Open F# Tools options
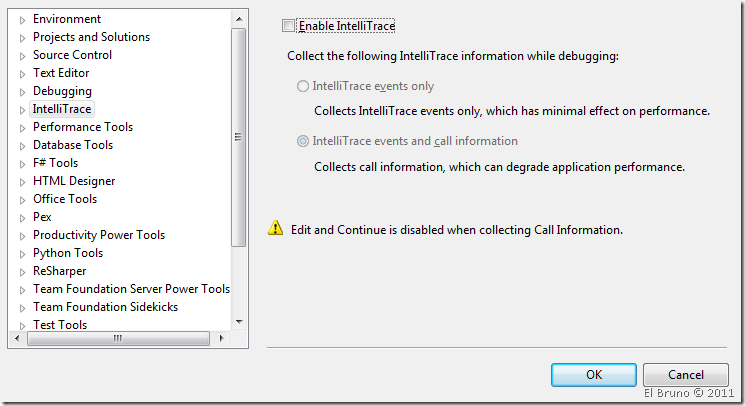Screen dimensions: 745x406 click(x=55, y=163)
